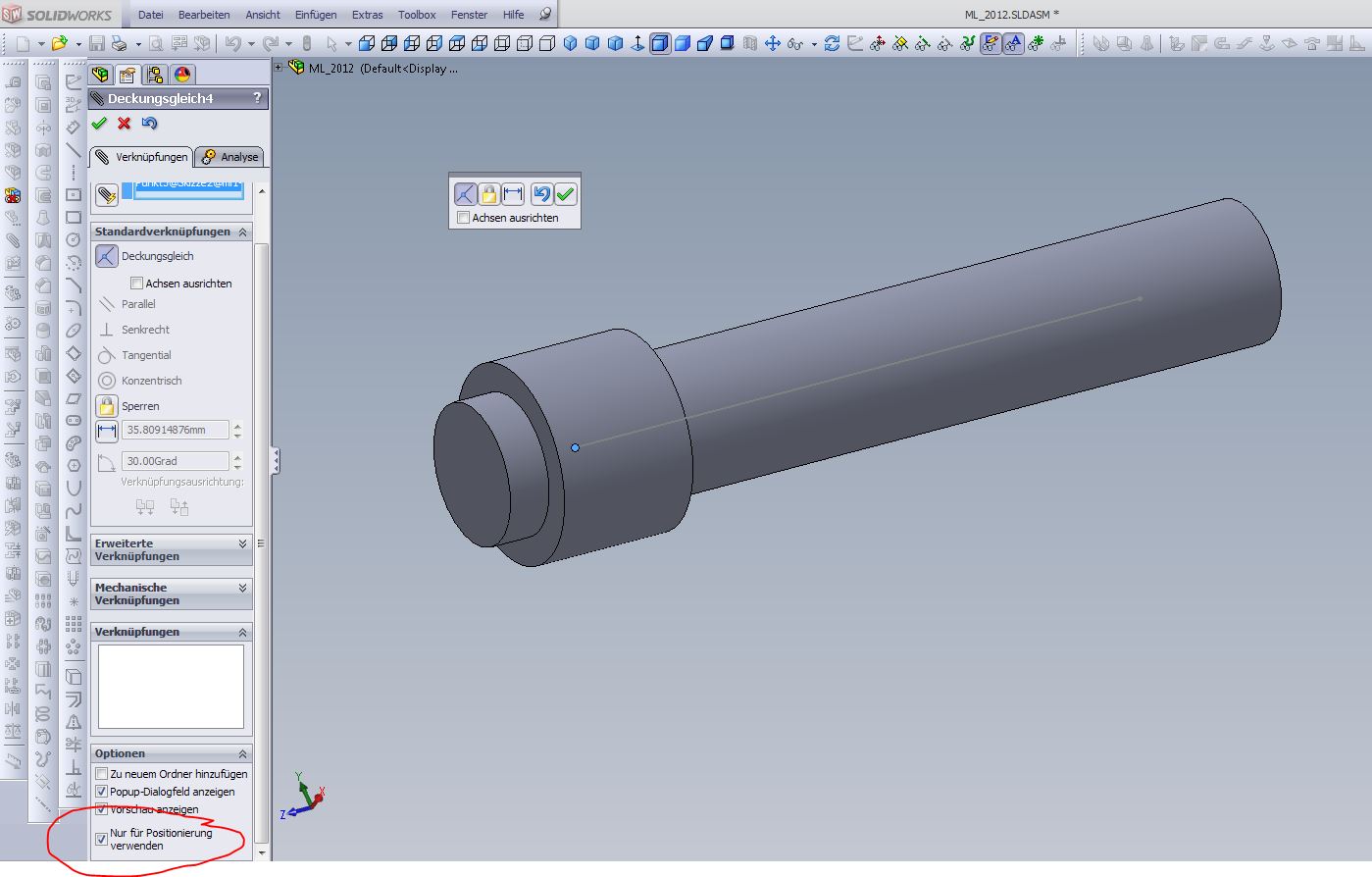Expand the Erweiterte Verknüpfungen section
The image size is (1372, 877).
(242, 543)
